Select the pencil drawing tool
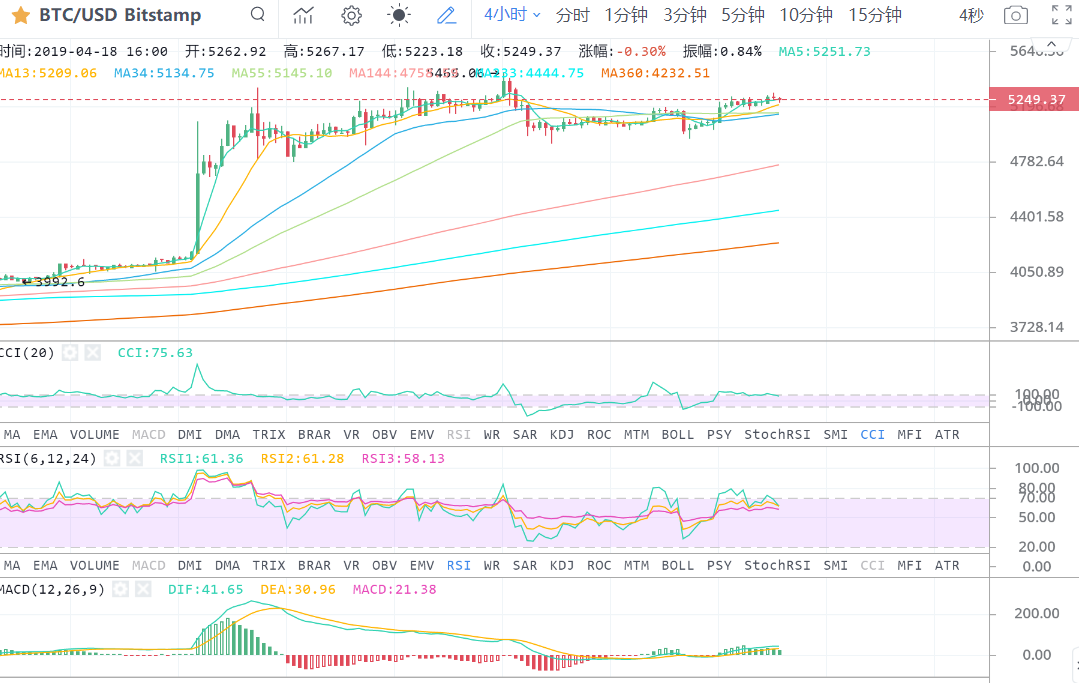Viewport: 1079px width, 683px height. [446, 15]
